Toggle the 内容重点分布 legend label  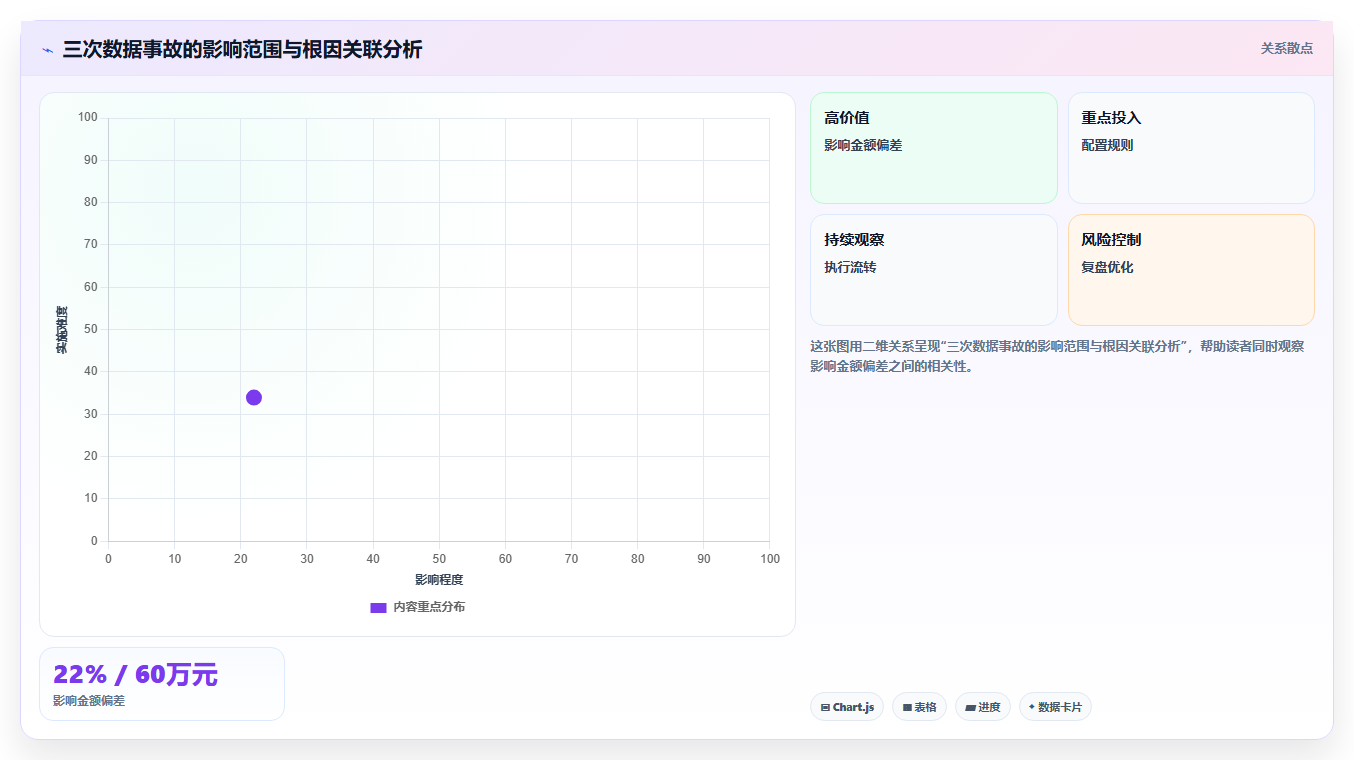[429, 607]
